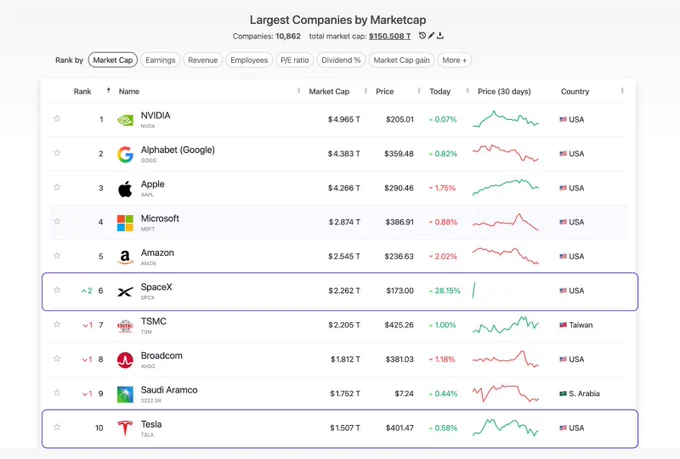680x459 pixels.
Task: Sort table by Market Cap column
Action: coord(366,91)
